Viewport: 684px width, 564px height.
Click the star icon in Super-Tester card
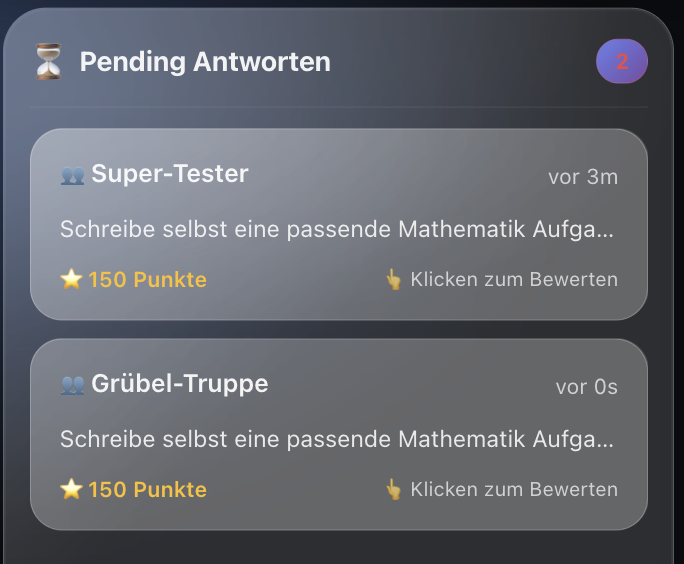point(71,279)
